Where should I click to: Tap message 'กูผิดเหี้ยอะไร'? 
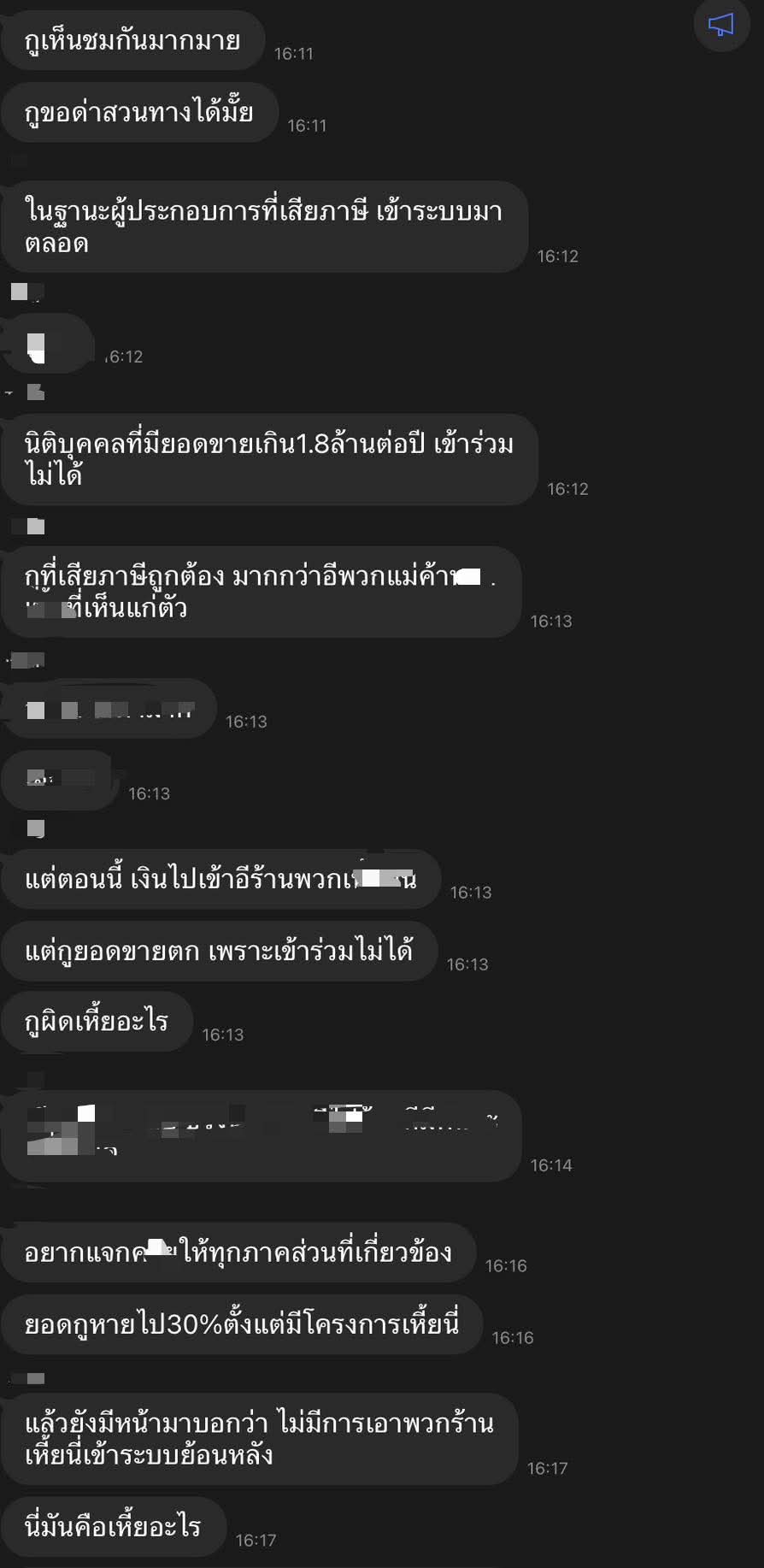[x=97, y=1021]
